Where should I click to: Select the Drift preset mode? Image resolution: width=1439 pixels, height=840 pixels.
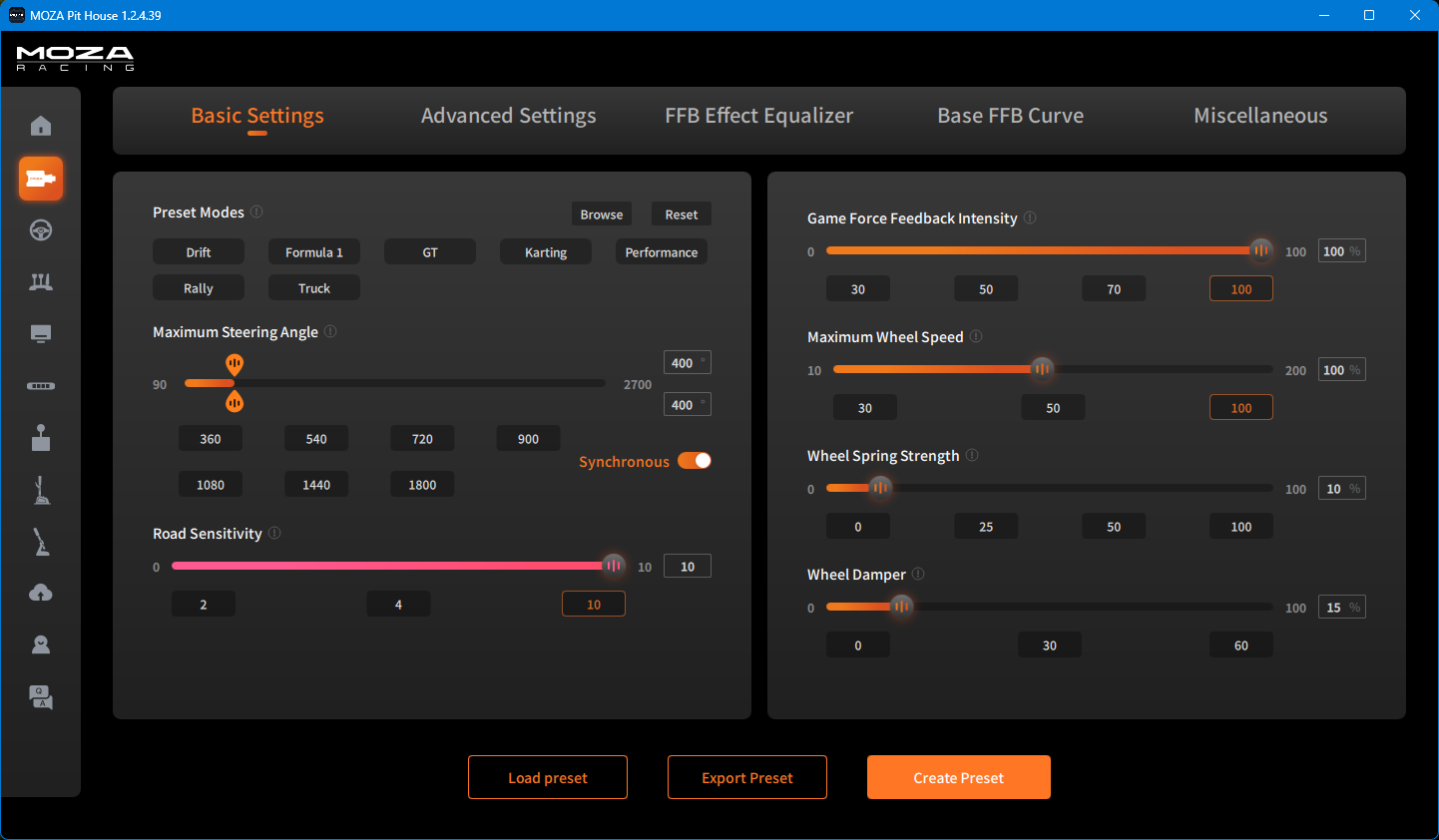(199, 252)
